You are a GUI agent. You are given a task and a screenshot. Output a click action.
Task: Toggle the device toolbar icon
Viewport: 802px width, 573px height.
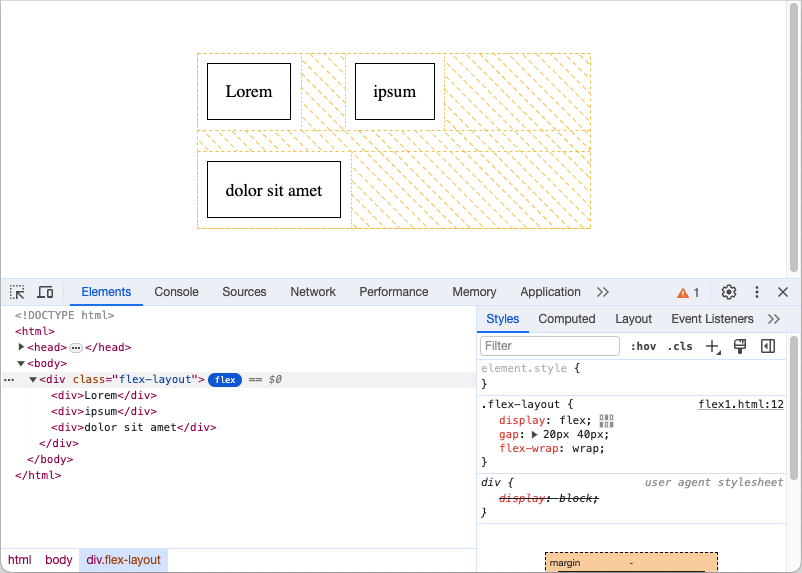(45, 292)
